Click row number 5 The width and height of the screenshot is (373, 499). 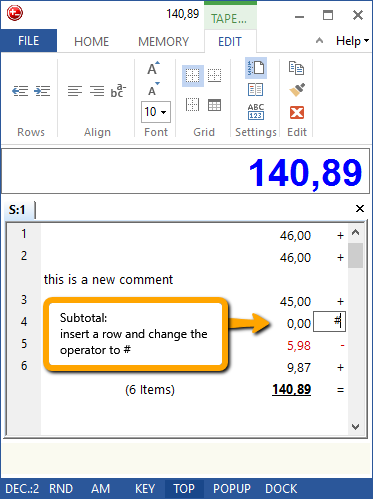tap(24, 343)
